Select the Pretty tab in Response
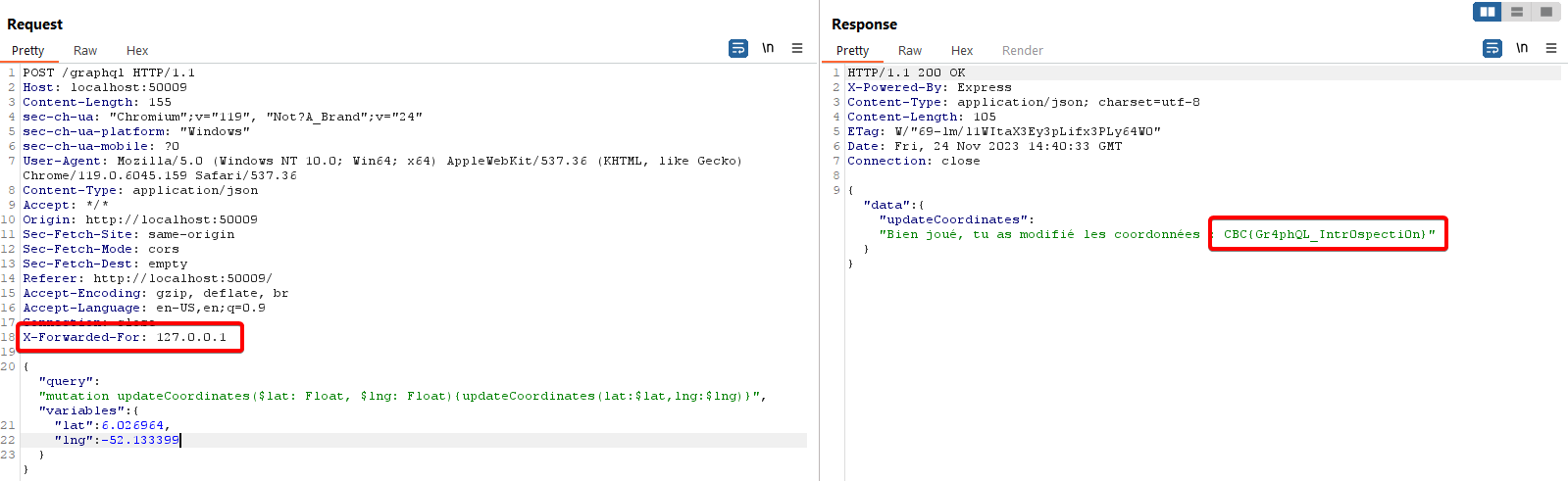 point(852,51)
